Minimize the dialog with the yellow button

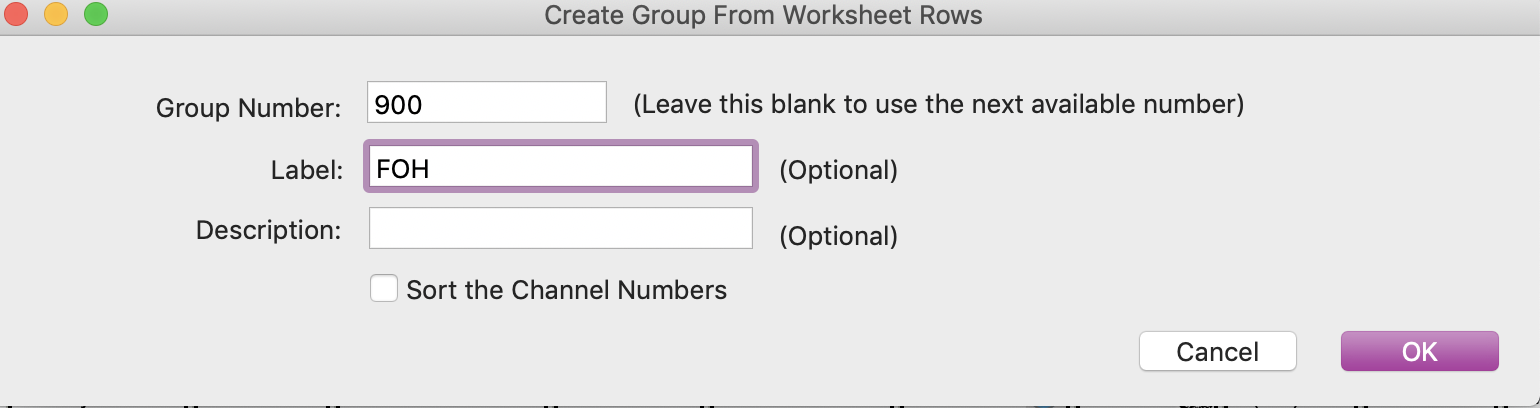(57, 15)
